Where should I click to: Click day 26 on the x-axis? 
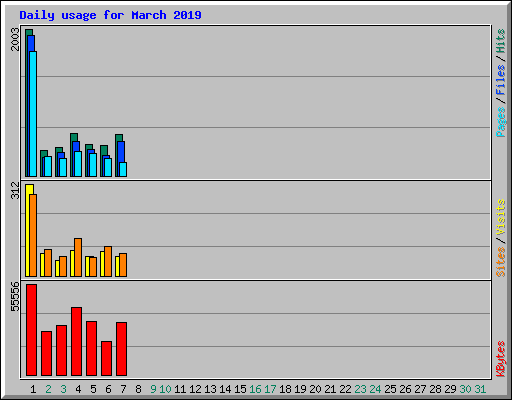pyautogui.click(x=405, y=389)
